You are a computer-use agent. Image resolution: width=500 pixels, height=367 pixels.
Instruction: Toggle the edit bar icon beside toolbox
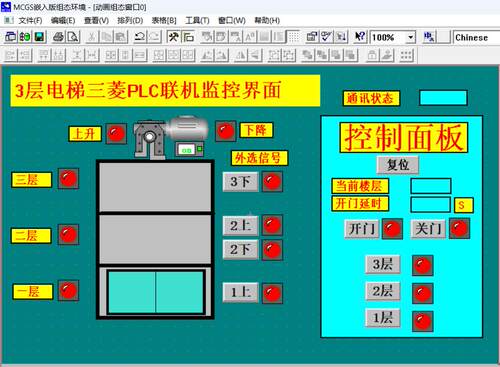pyautogui.click(x=188, y=37)
